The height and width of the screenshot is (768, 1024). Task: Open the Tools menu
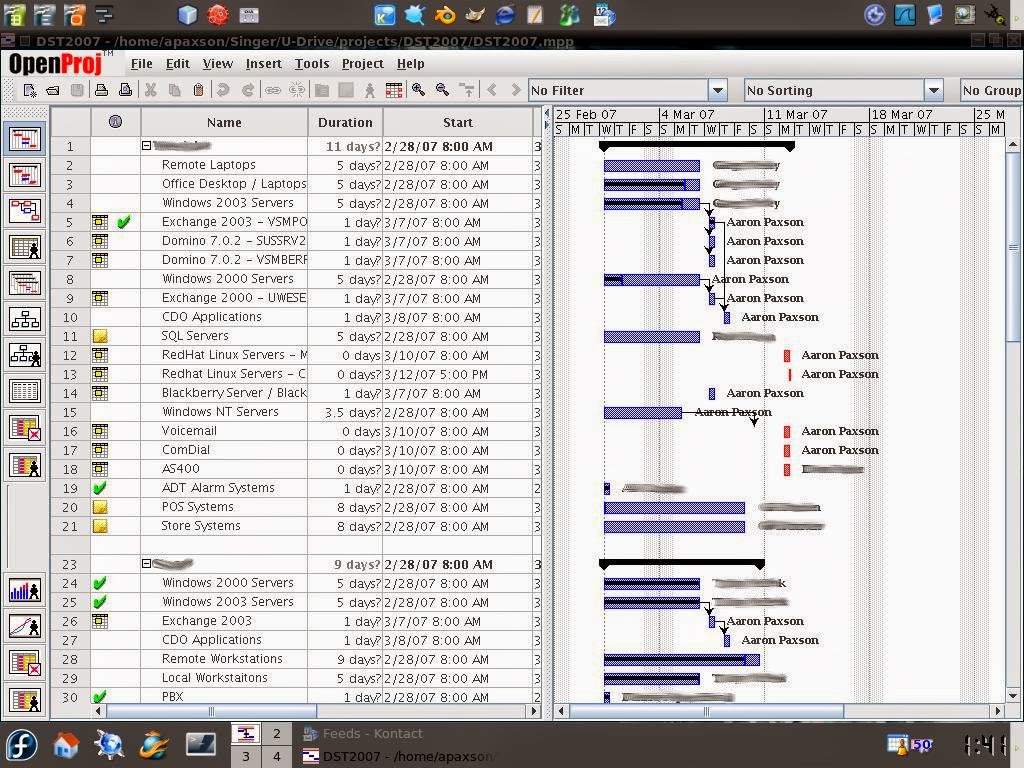(312, 63)
